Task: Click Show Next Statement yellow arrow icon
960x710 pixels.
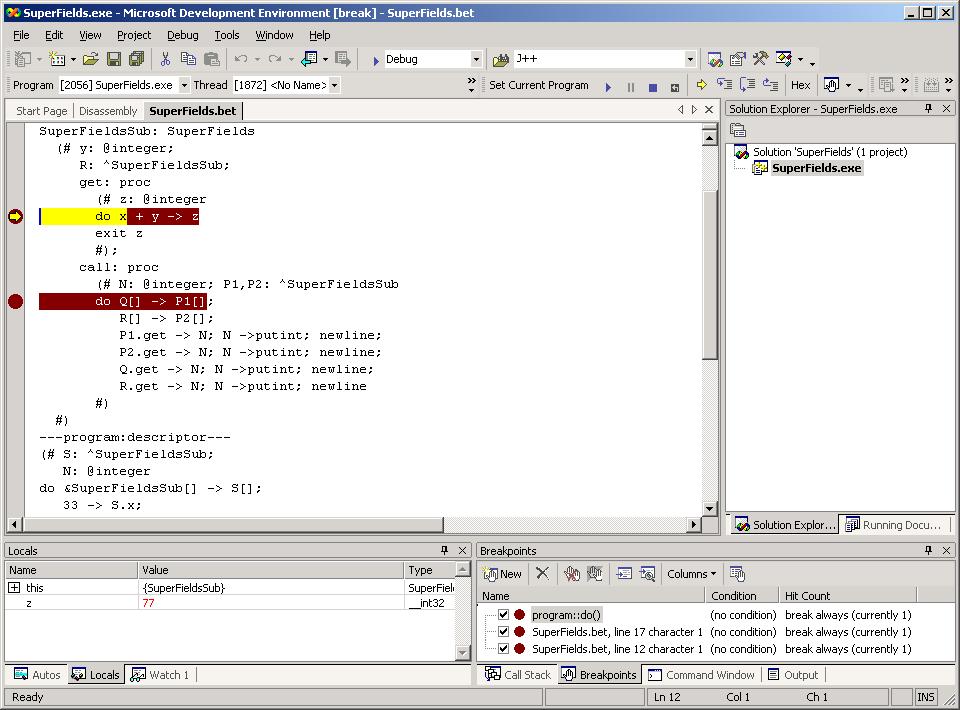Action: pyautogui.click(x=701, y=85)
